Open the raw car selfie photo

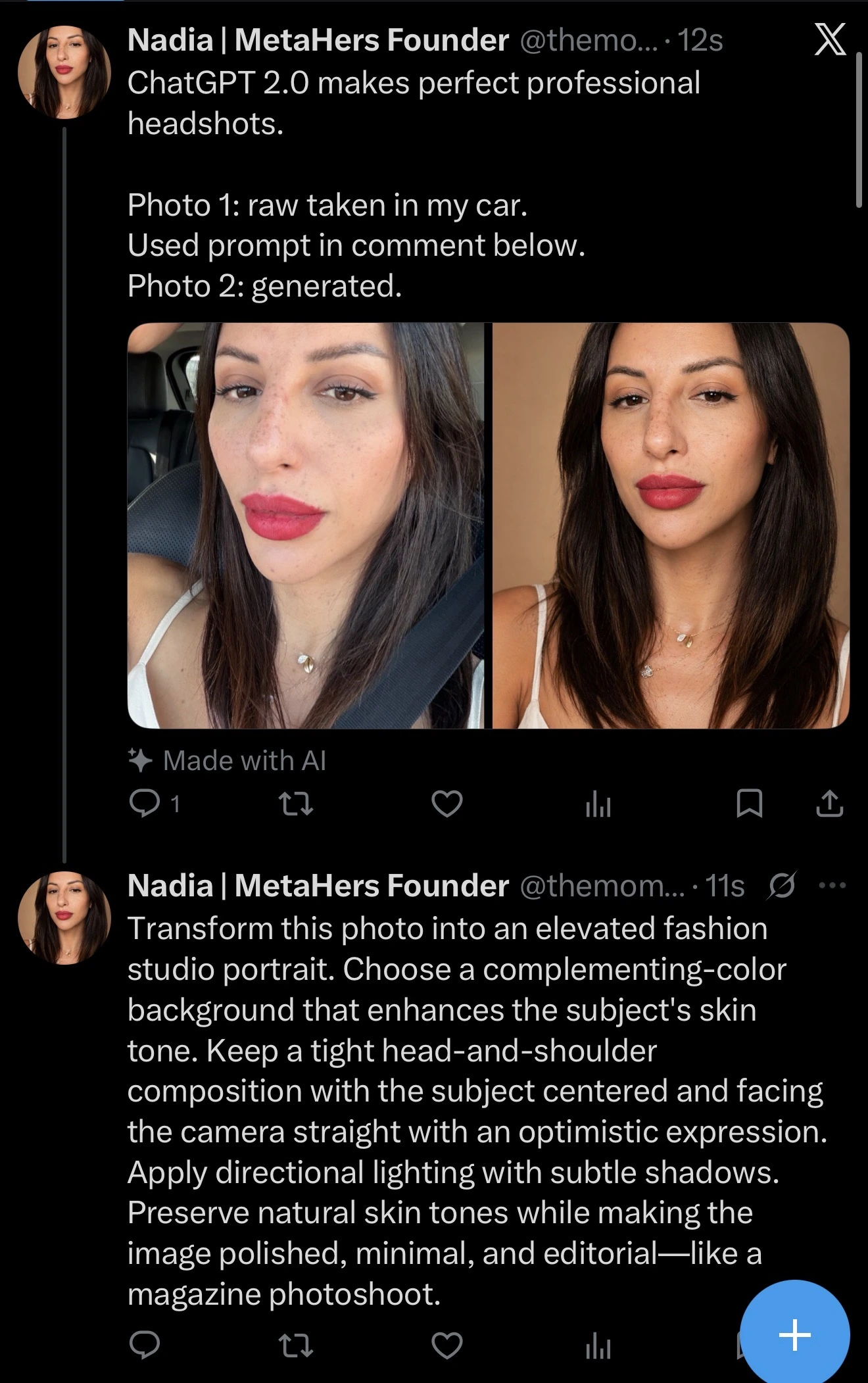306,525
